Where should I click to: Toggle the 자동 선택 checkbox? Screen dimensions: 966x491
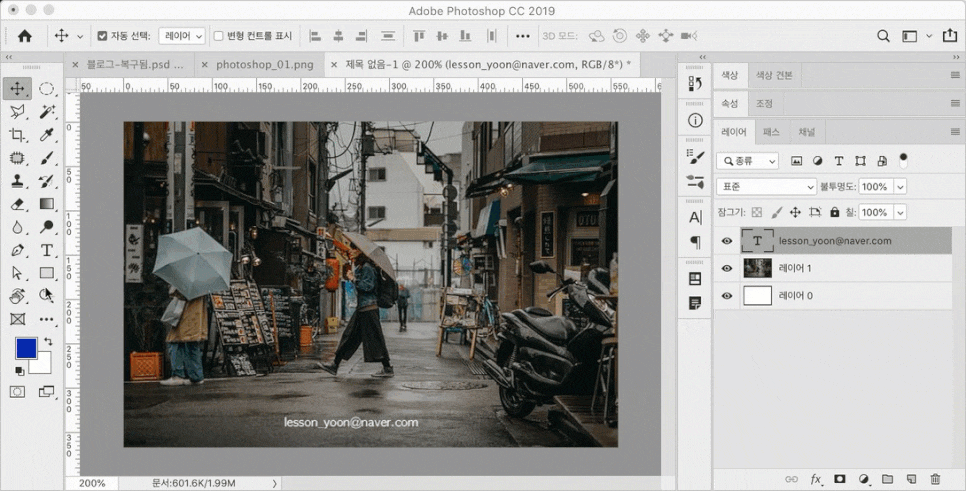(x=102, y=36)
